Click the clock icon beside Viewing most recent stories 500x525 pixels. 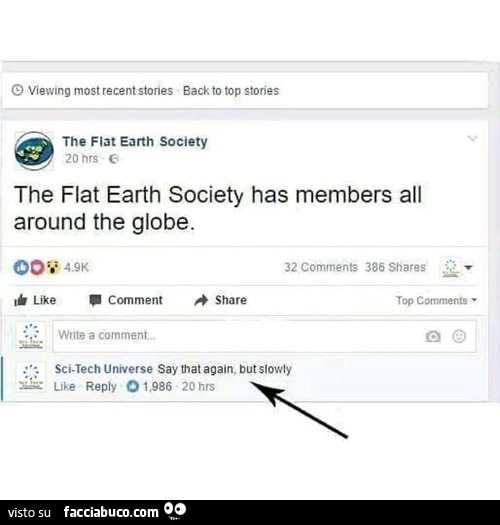(17, 90)
